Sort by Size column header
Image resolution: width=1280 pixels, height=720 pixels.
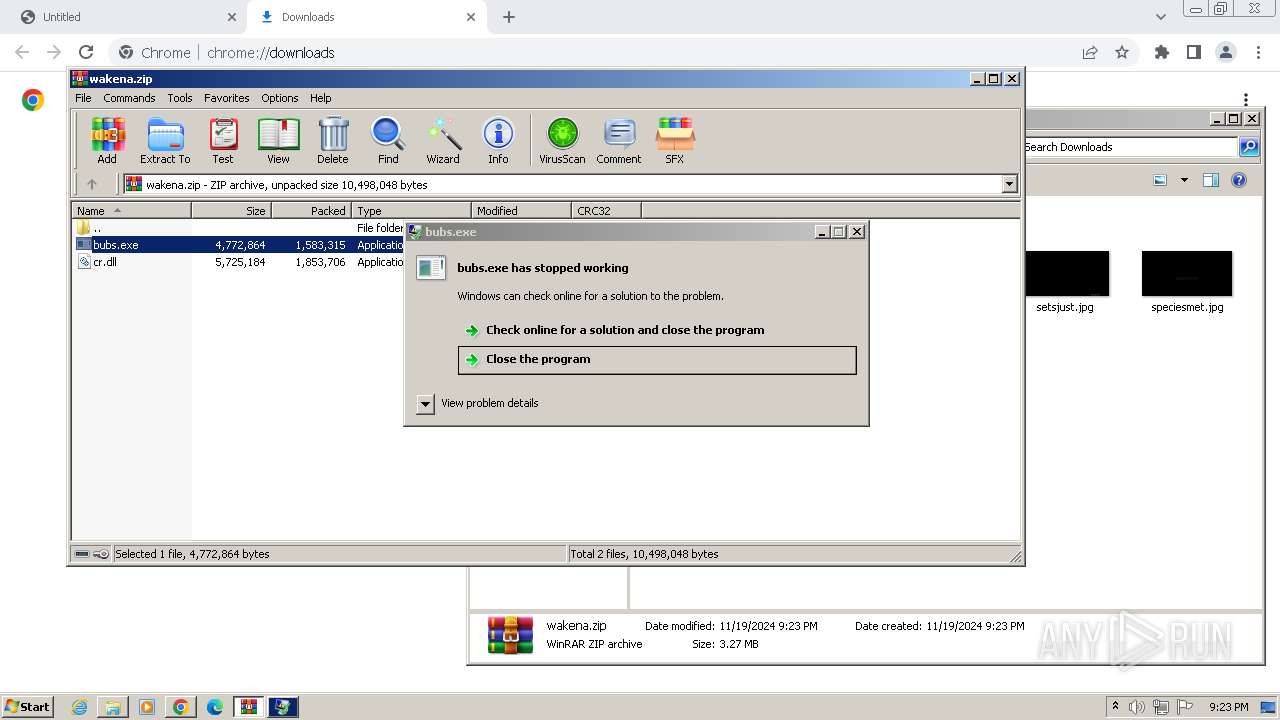coord(231,210)
